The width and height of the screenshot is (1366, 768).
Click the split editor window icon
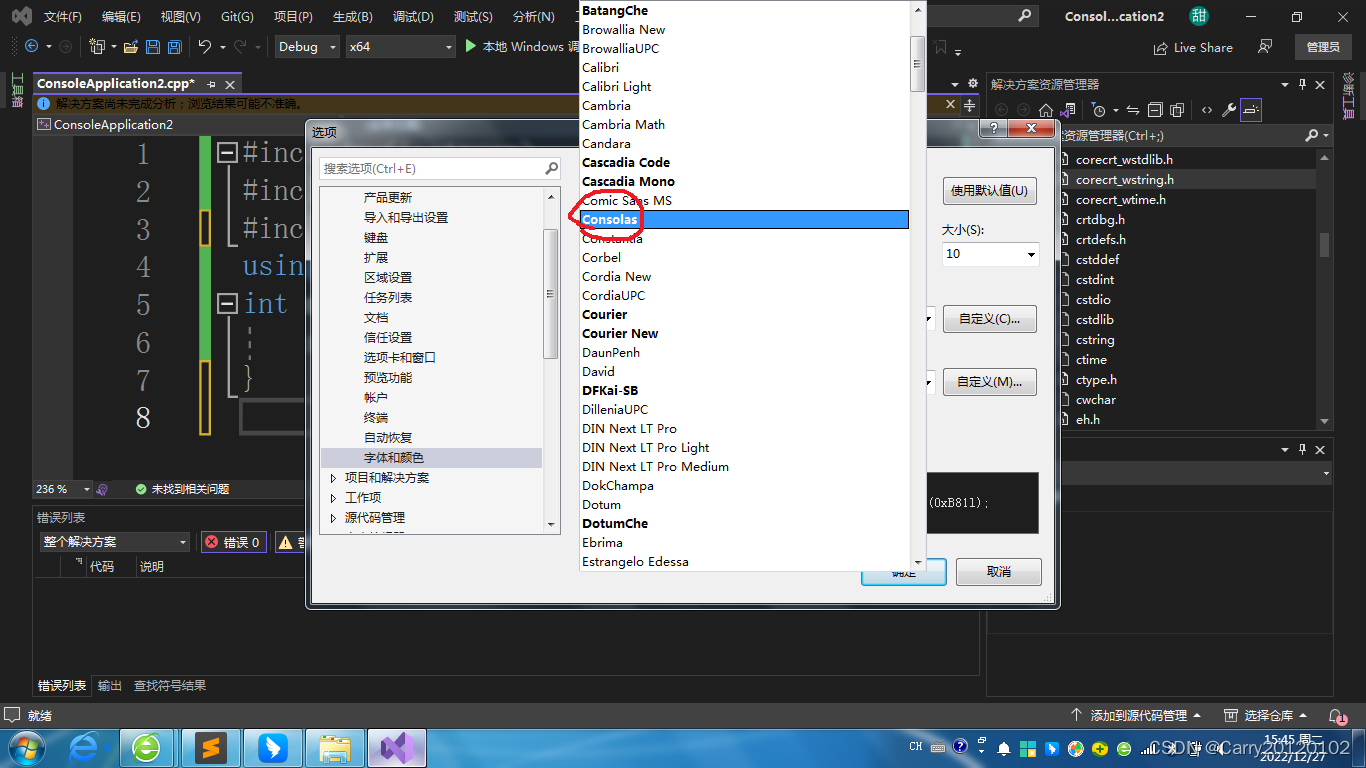click(x=969, y=104)
